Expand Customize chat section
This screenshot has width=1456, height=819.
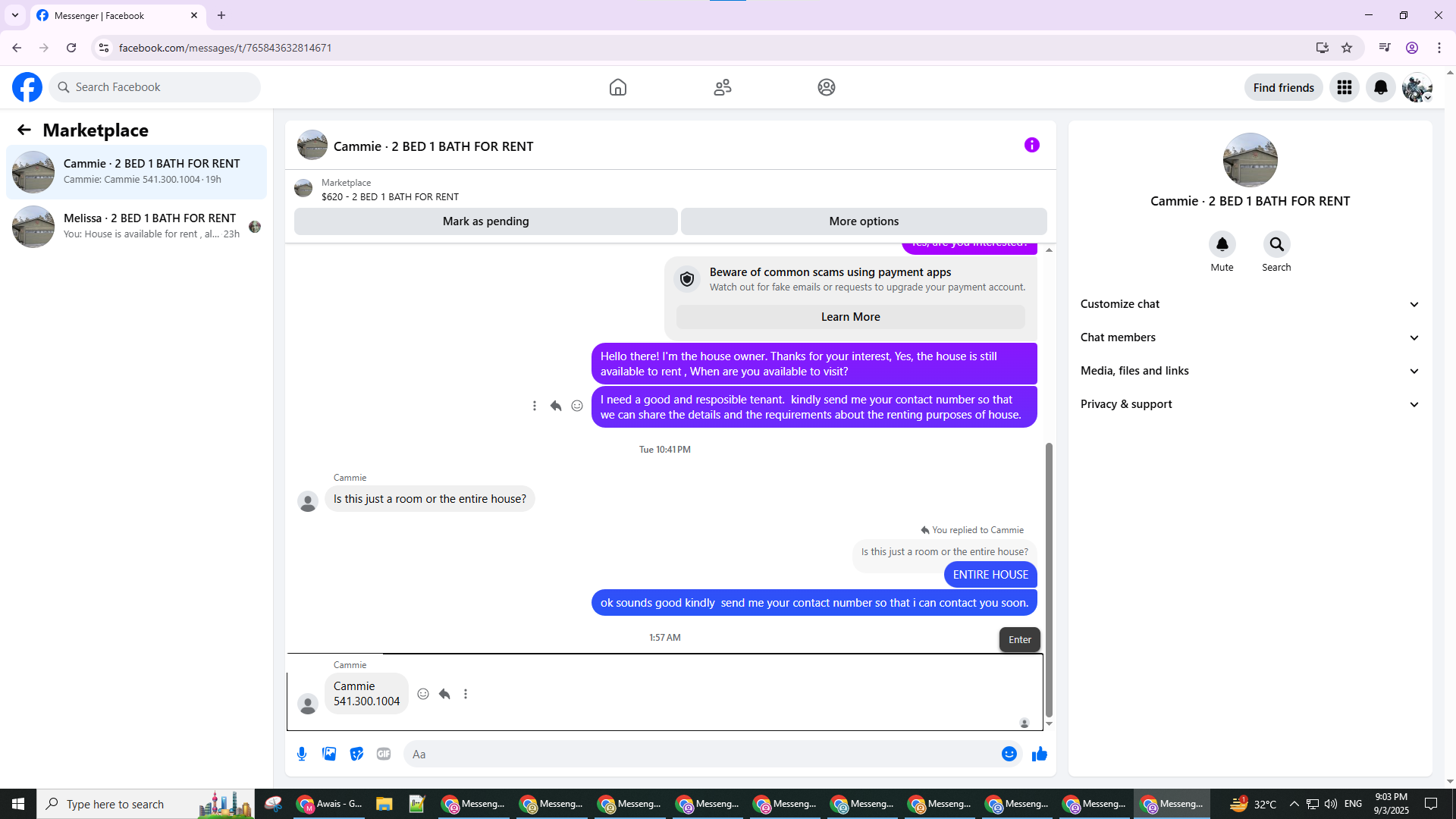coord(1250,304)
